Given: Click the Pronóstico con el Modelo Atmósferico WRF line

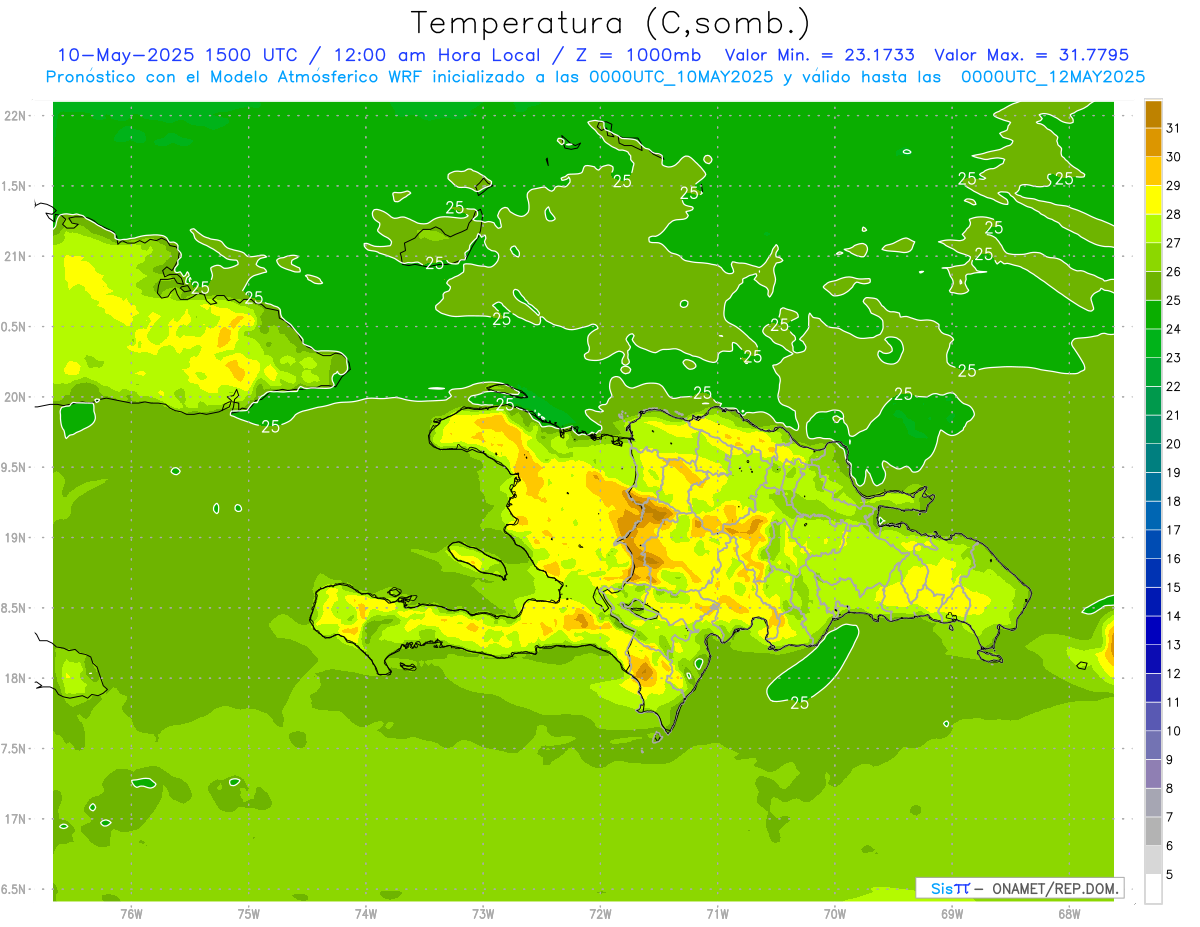Looking at the screenshot, I should pyautogui.click(x=595, y=77).
